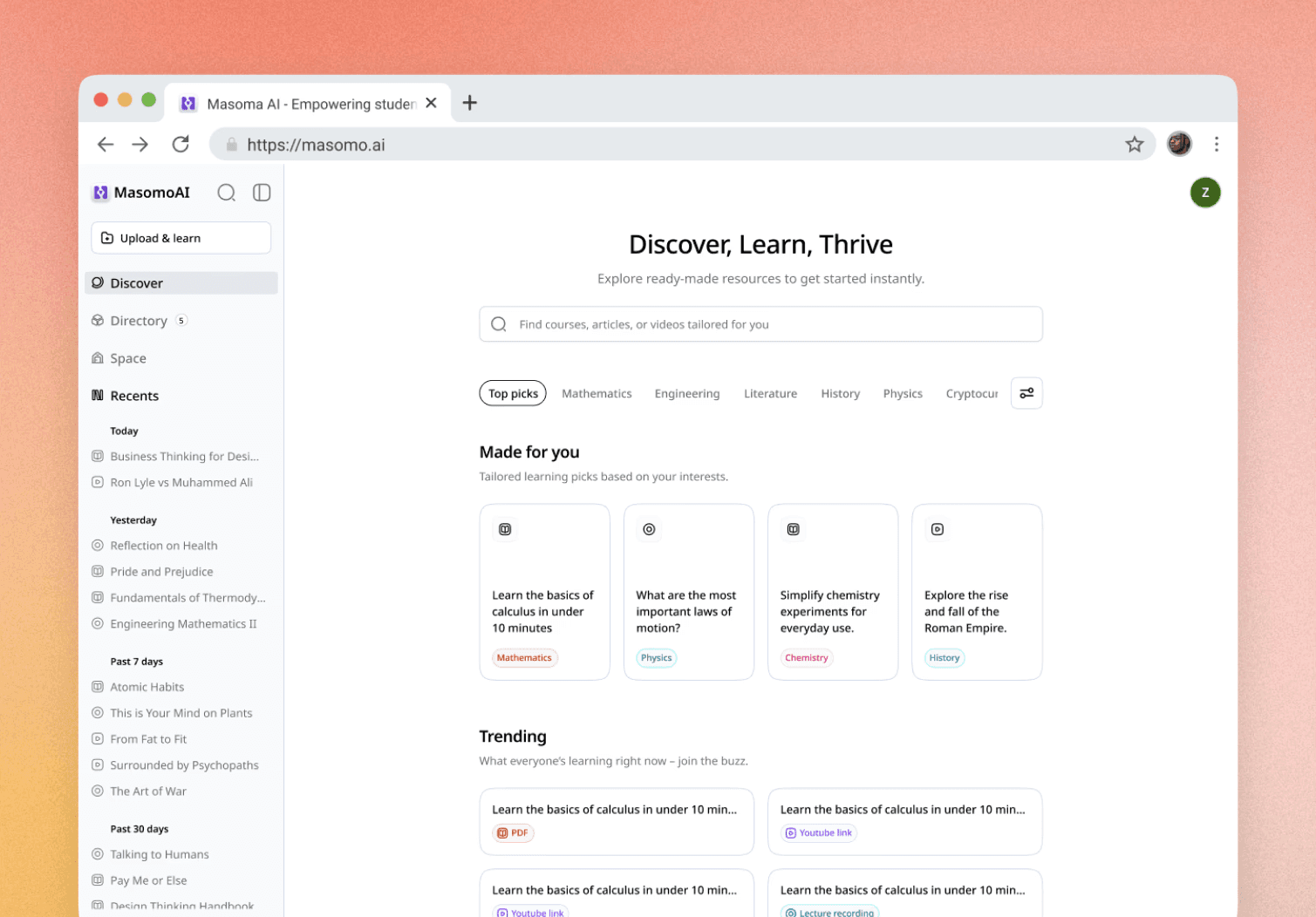Go back with browser back arrow

[x=106, y=145]
